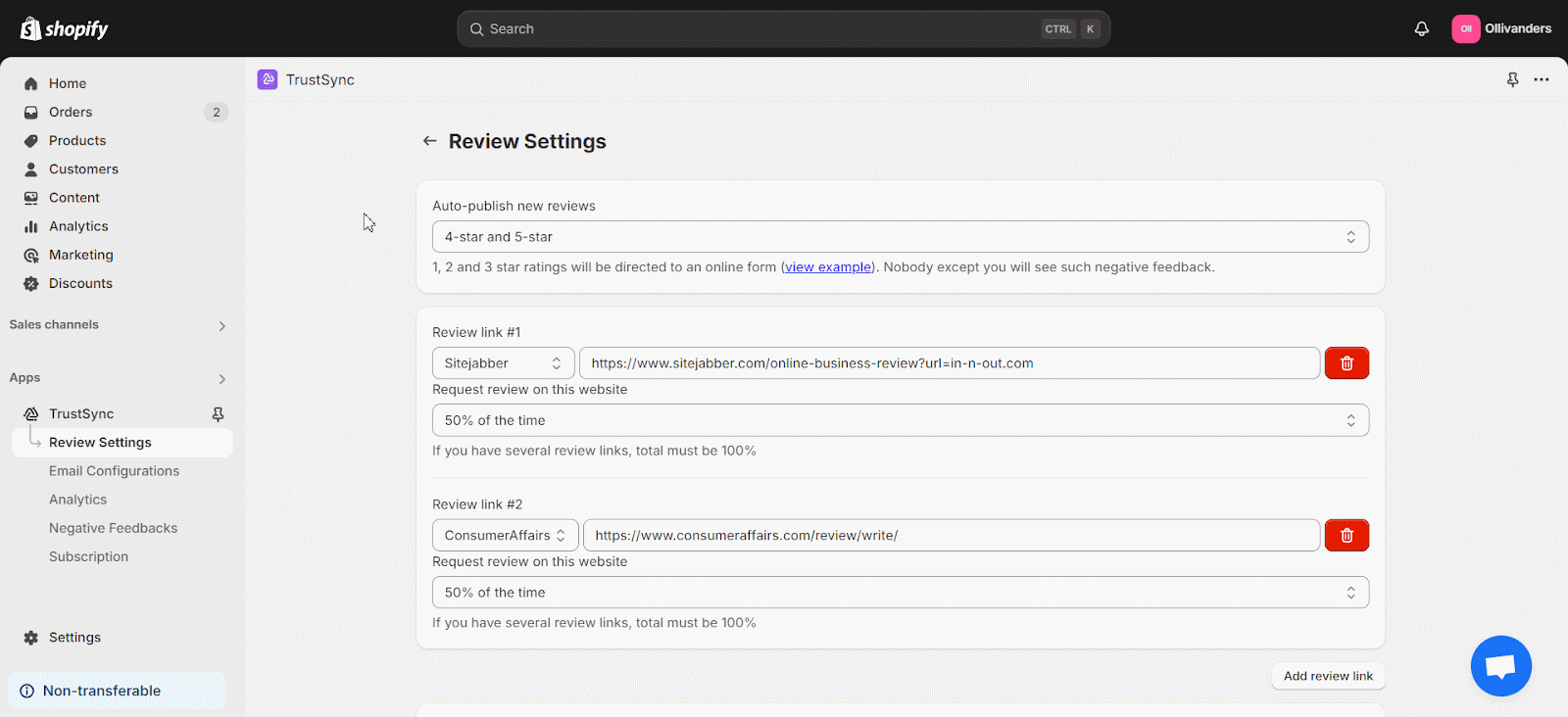This screenshot has width=1568, height=717.
Task: Select Review Settings in TrustSync menu
Action: [122, 443]
